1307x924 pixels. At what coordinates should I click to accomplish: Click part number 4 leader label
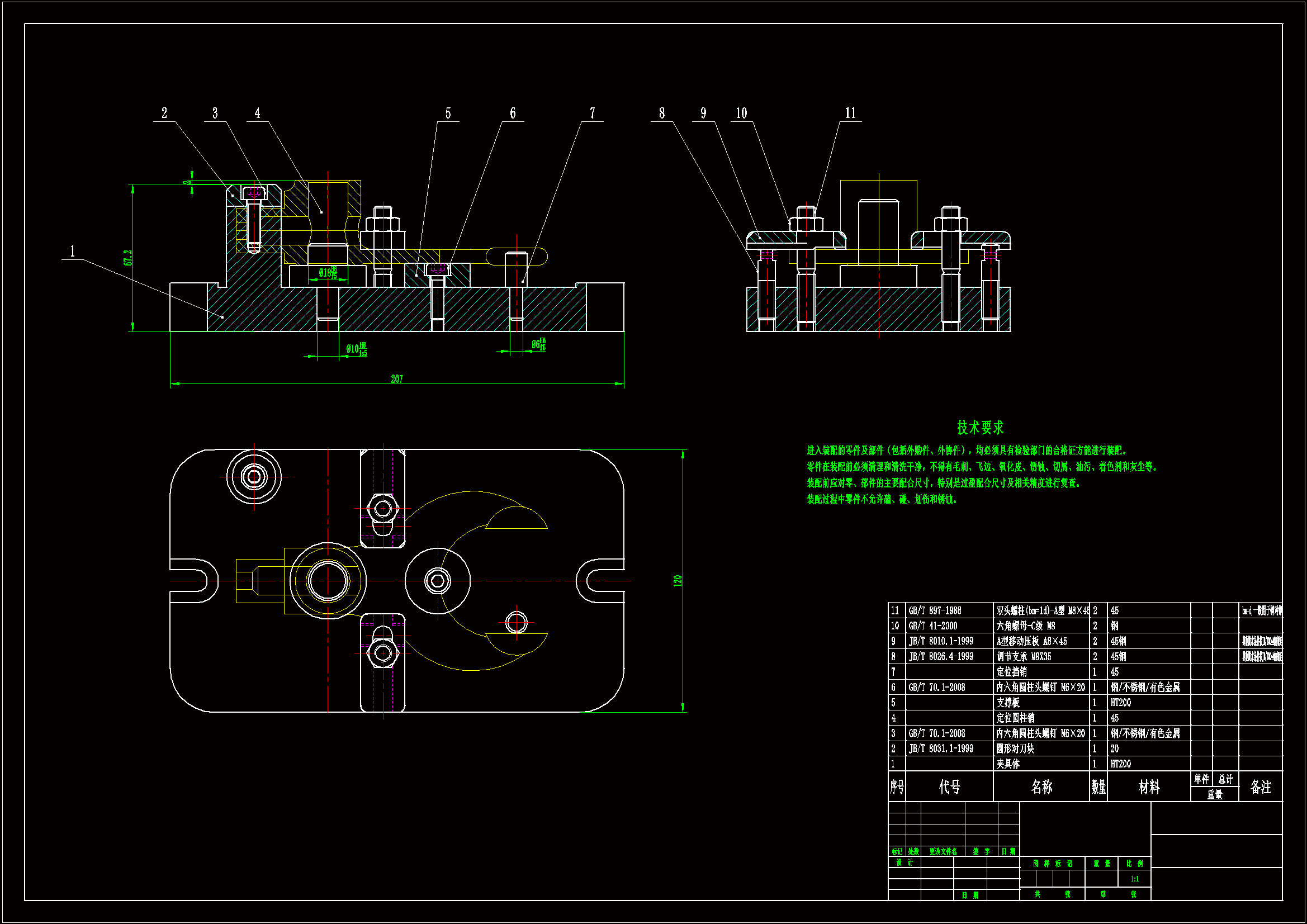(x=257, y=113)
